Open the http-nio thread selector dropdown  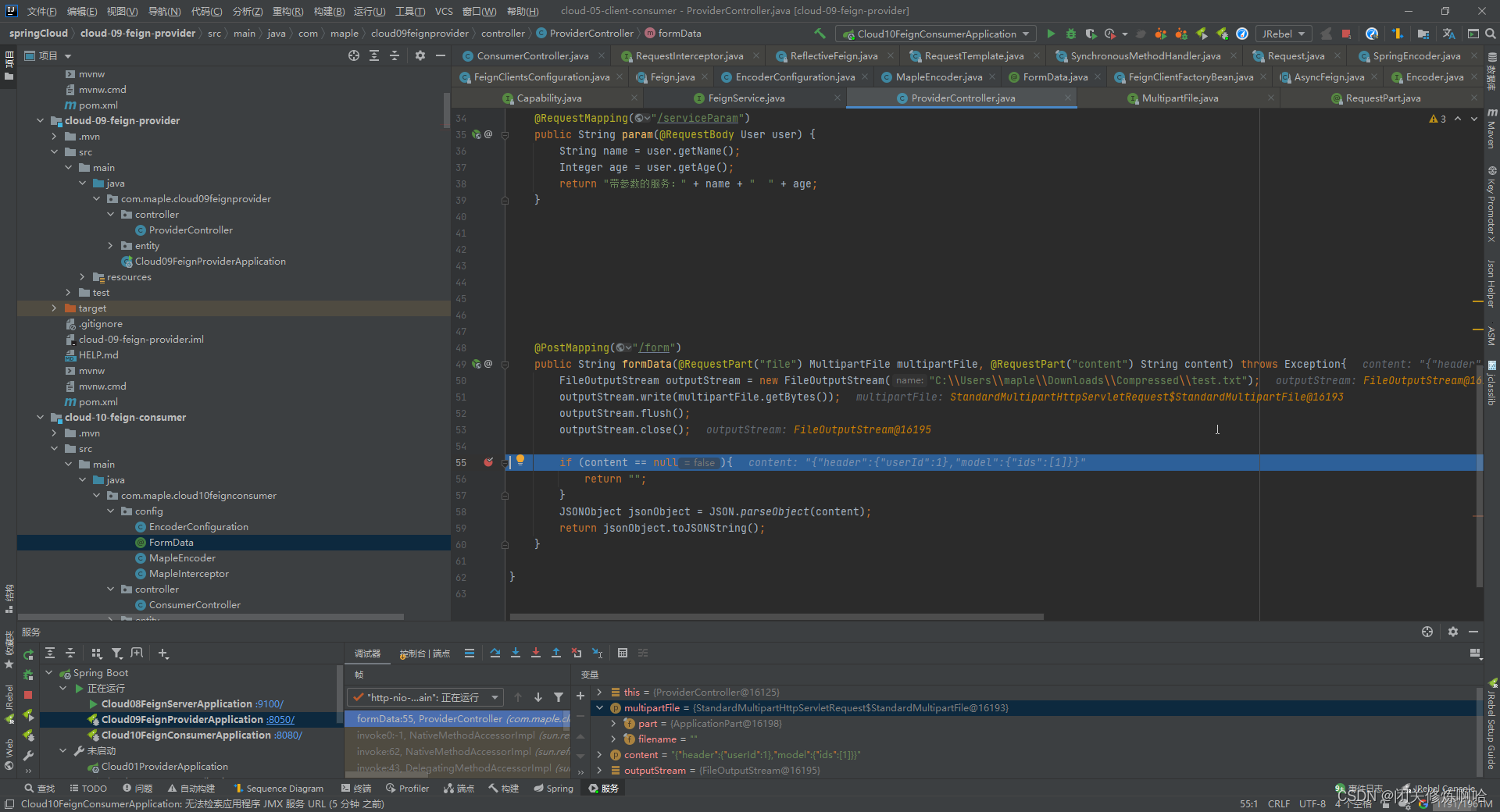[x=426, y=697]
